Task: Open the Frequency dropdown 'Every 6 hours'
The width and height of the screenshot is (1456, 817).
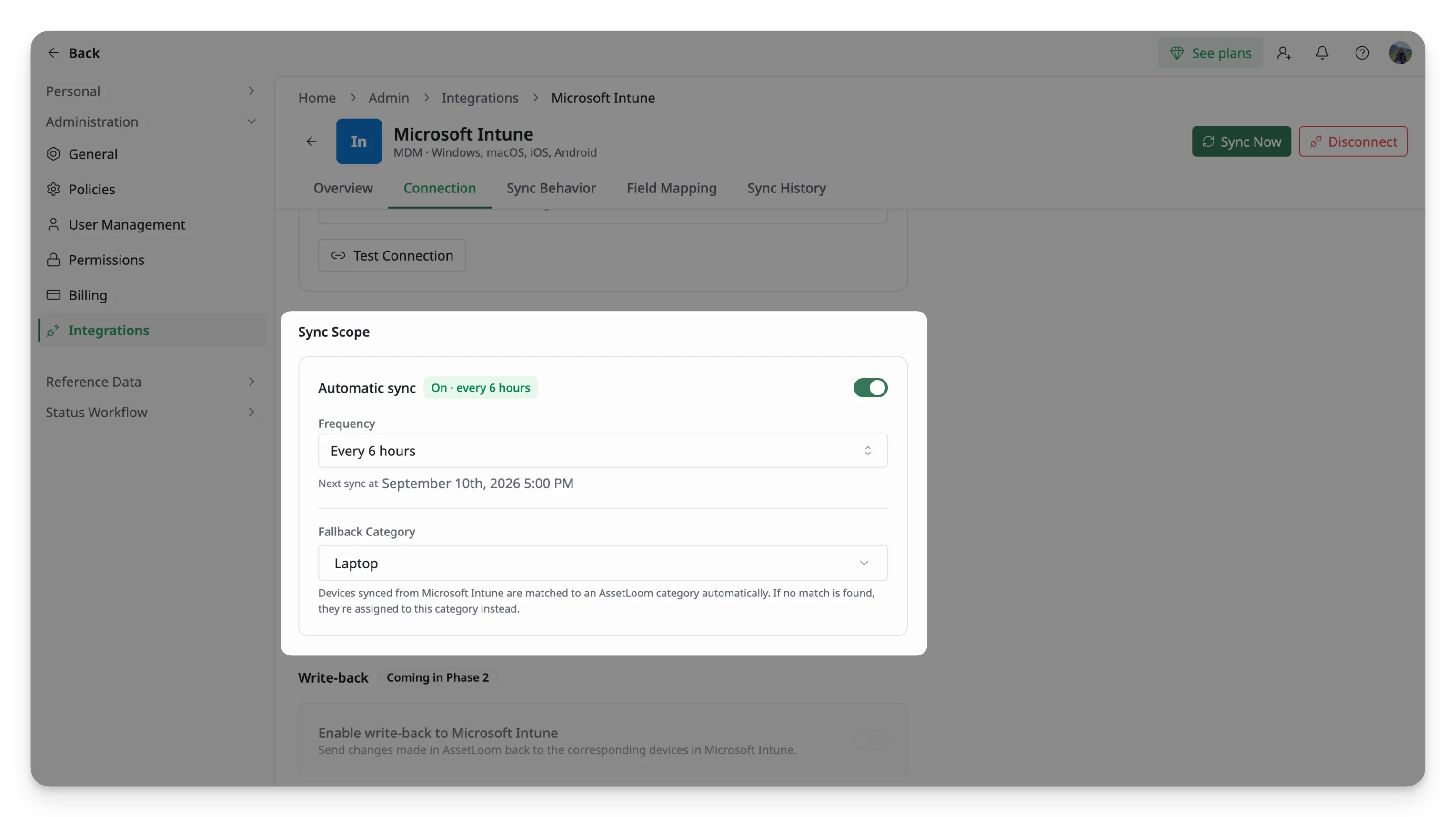Action: pos(602,451)
